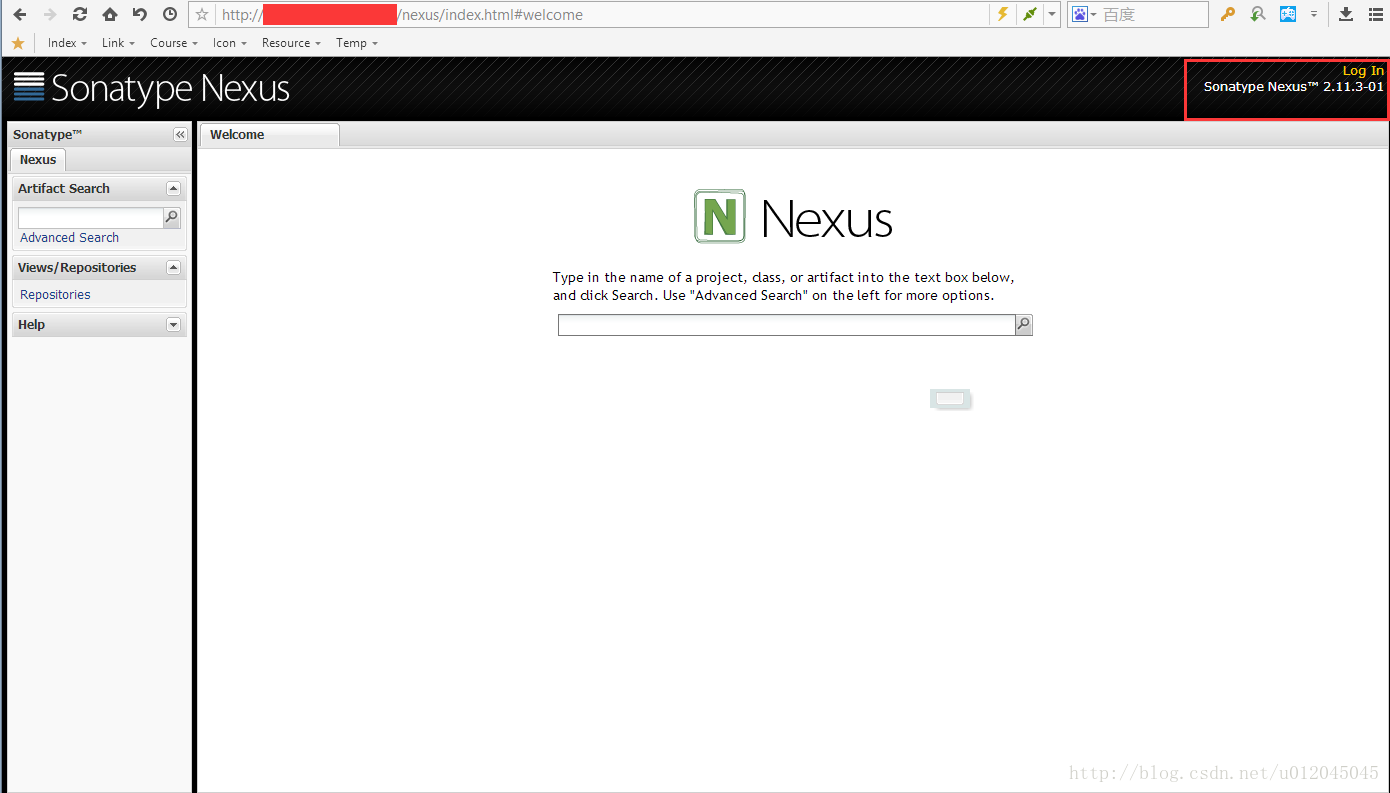Collapse the Views/Repositories panel
The image size is (1390, 793).
173,267
